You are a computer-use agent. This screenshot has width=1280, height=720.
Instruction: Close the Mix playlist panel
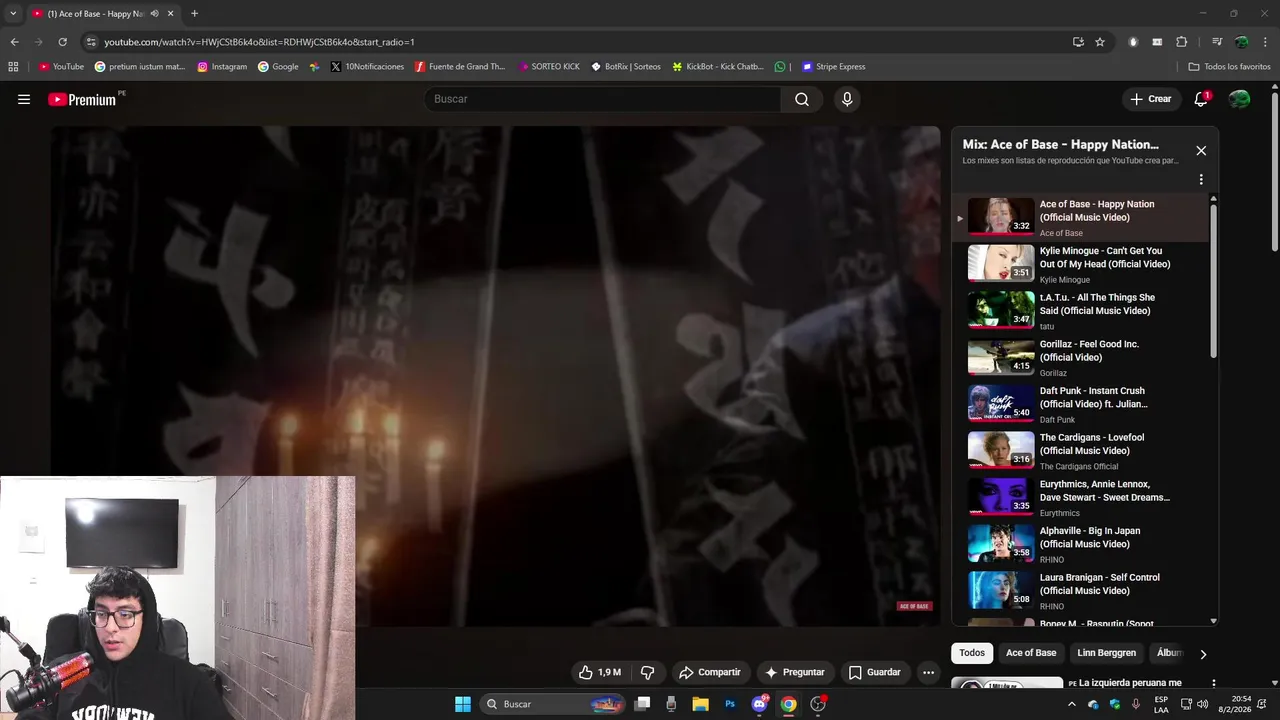point(1201,151)
